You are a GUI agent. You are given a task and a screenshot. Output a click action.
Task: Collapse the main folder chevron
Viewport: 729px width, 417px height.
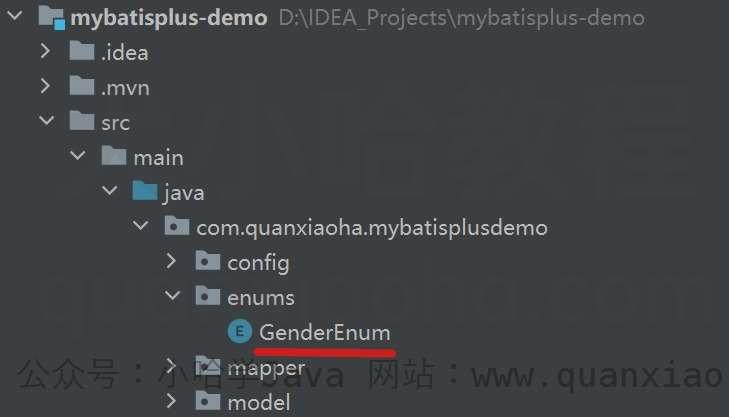[x=78, y=155]
